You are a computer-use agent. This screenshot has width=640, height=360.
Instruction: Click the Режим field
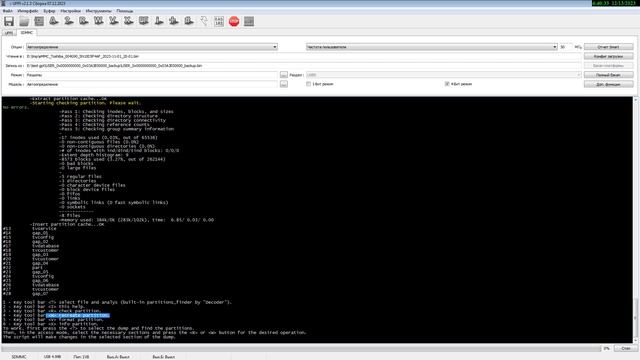pyautogui.click(x=152, y=75)
